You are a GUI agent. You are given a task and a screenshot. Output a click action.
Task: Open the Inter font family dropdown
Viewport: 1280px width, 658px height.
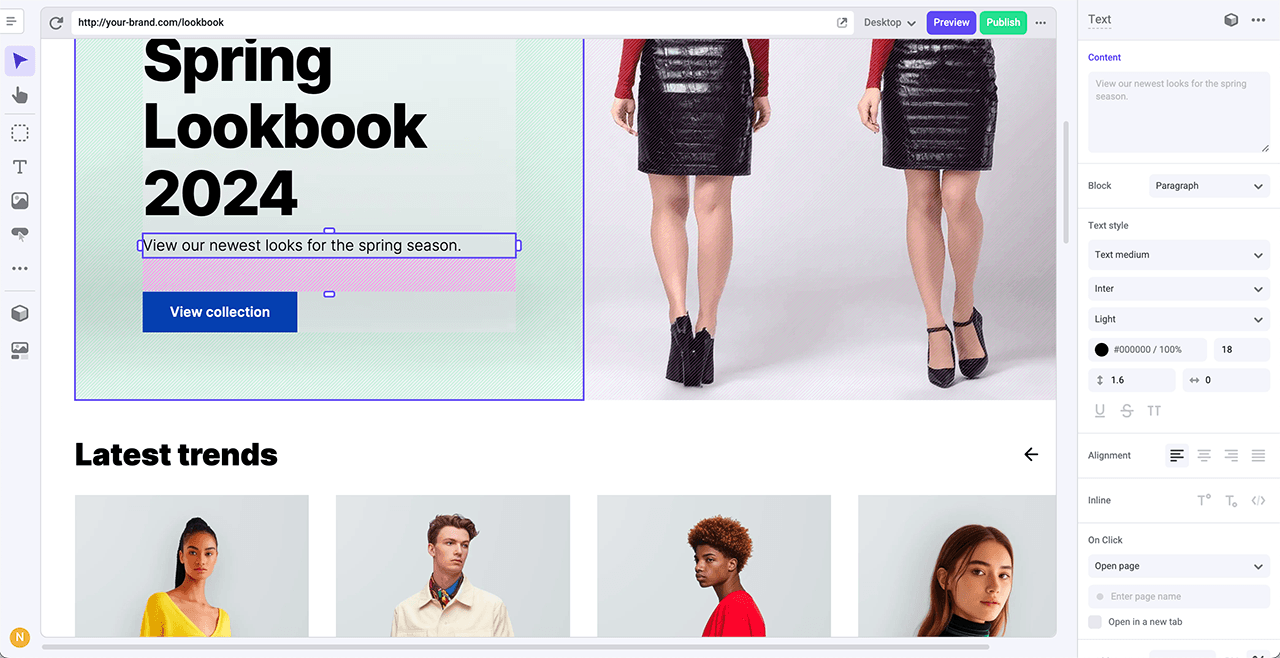(1178, 289)
